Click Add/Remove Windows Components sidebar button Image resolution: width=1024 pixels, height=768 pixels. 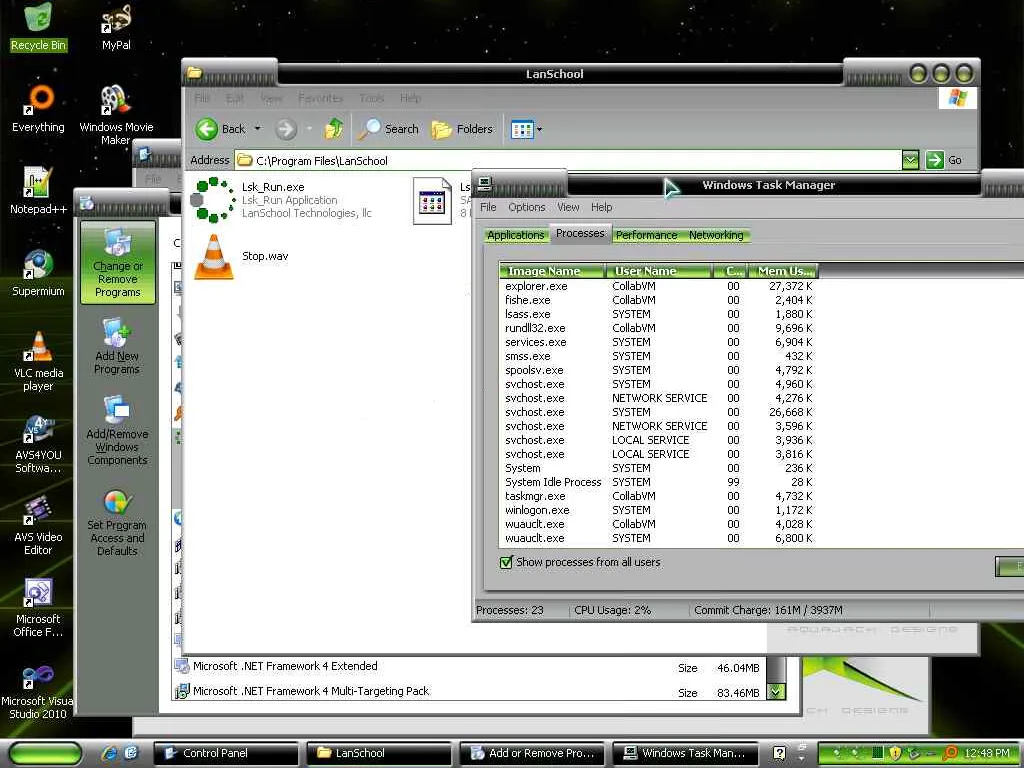117,431
